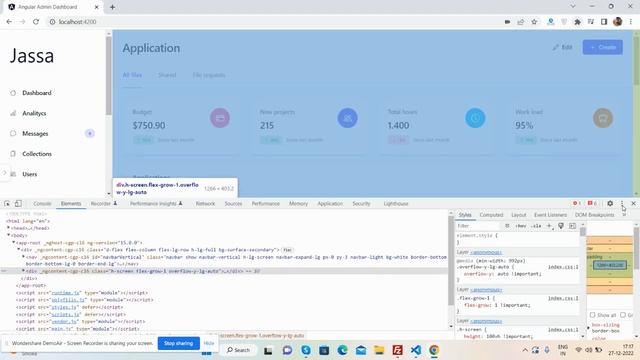
Task: Reload the page in Chrome
Action: coord(36,22)
